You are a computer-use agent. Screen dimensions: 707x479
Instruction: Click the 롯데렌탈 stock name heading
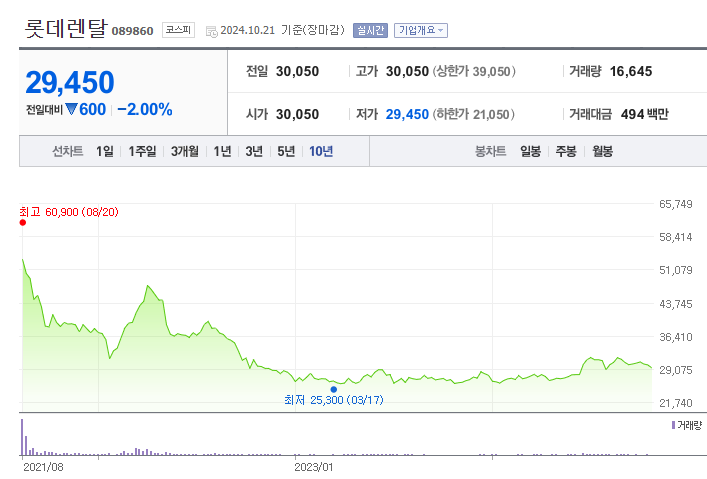coord(66,28)
